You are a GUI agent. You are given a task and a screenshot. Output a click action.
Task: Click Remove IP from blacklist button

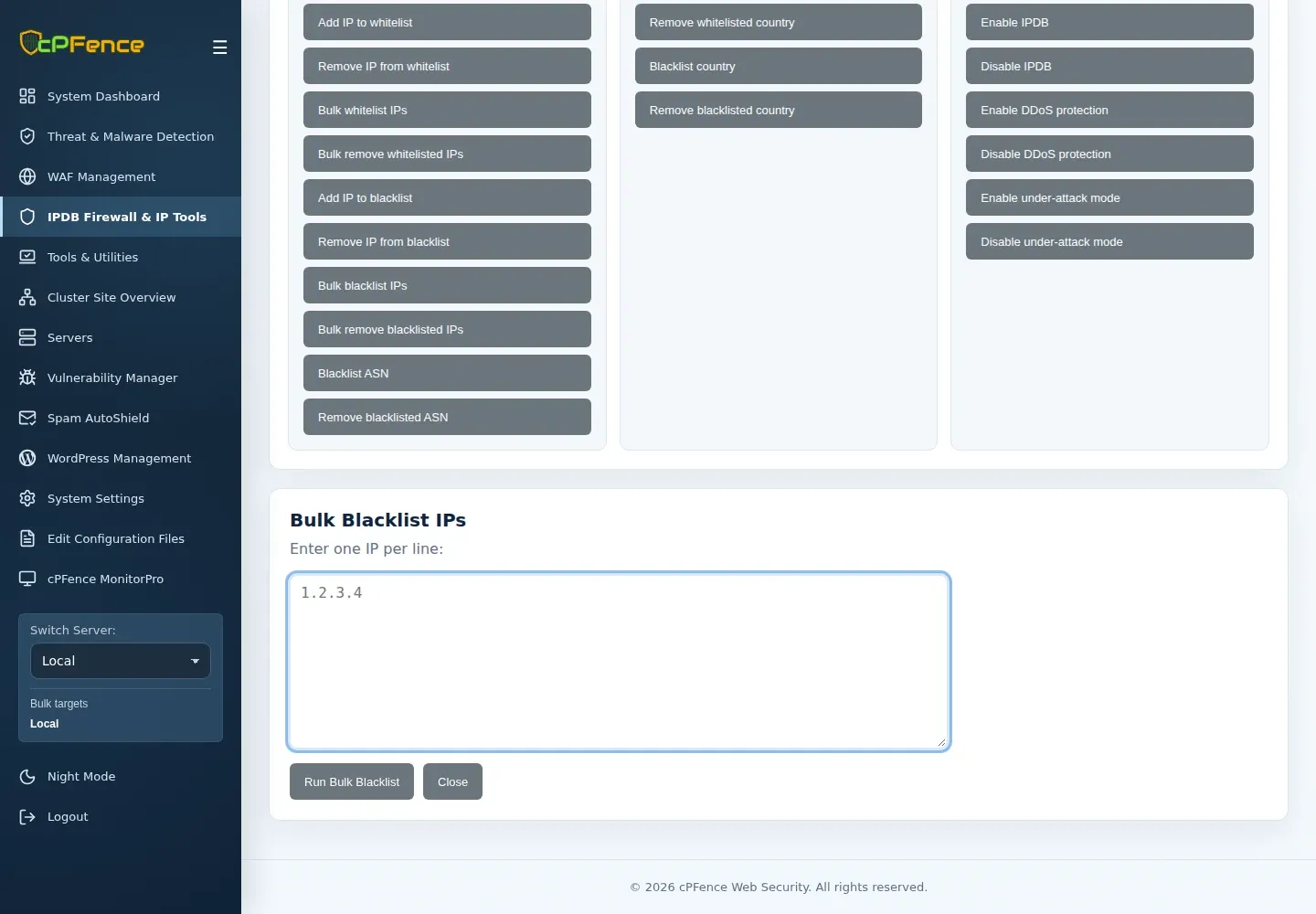click(x=447, y=241)
